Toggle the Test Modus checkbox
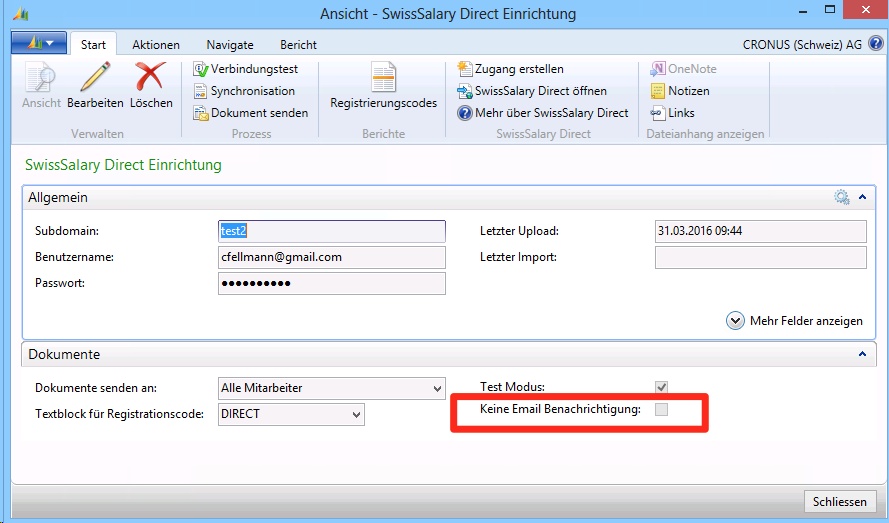The height and width of the screenshot is (523, 889). [661, 387]
